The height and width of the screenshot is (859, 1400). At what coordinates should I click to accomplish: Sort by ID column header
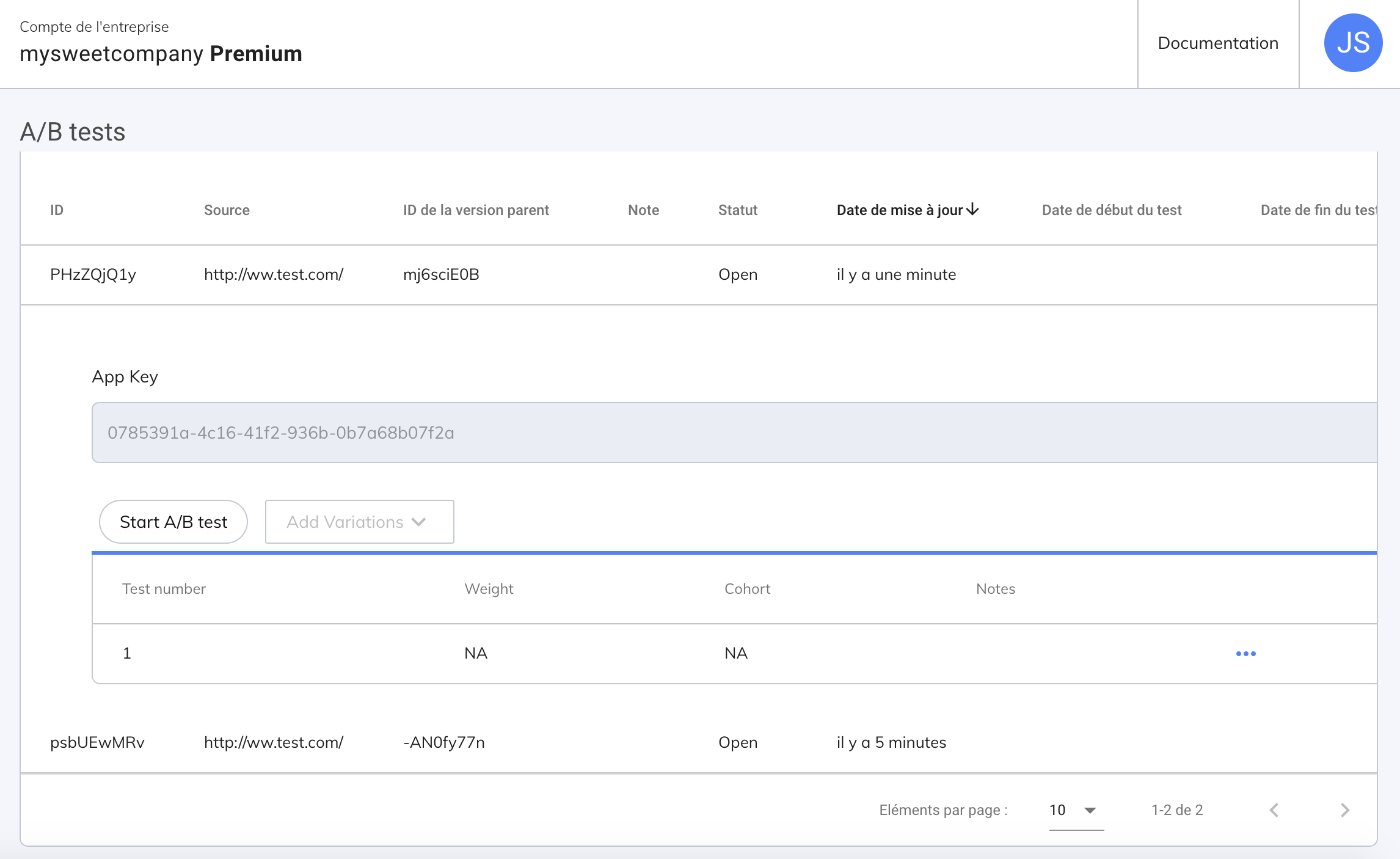click(x=57, y=210)
